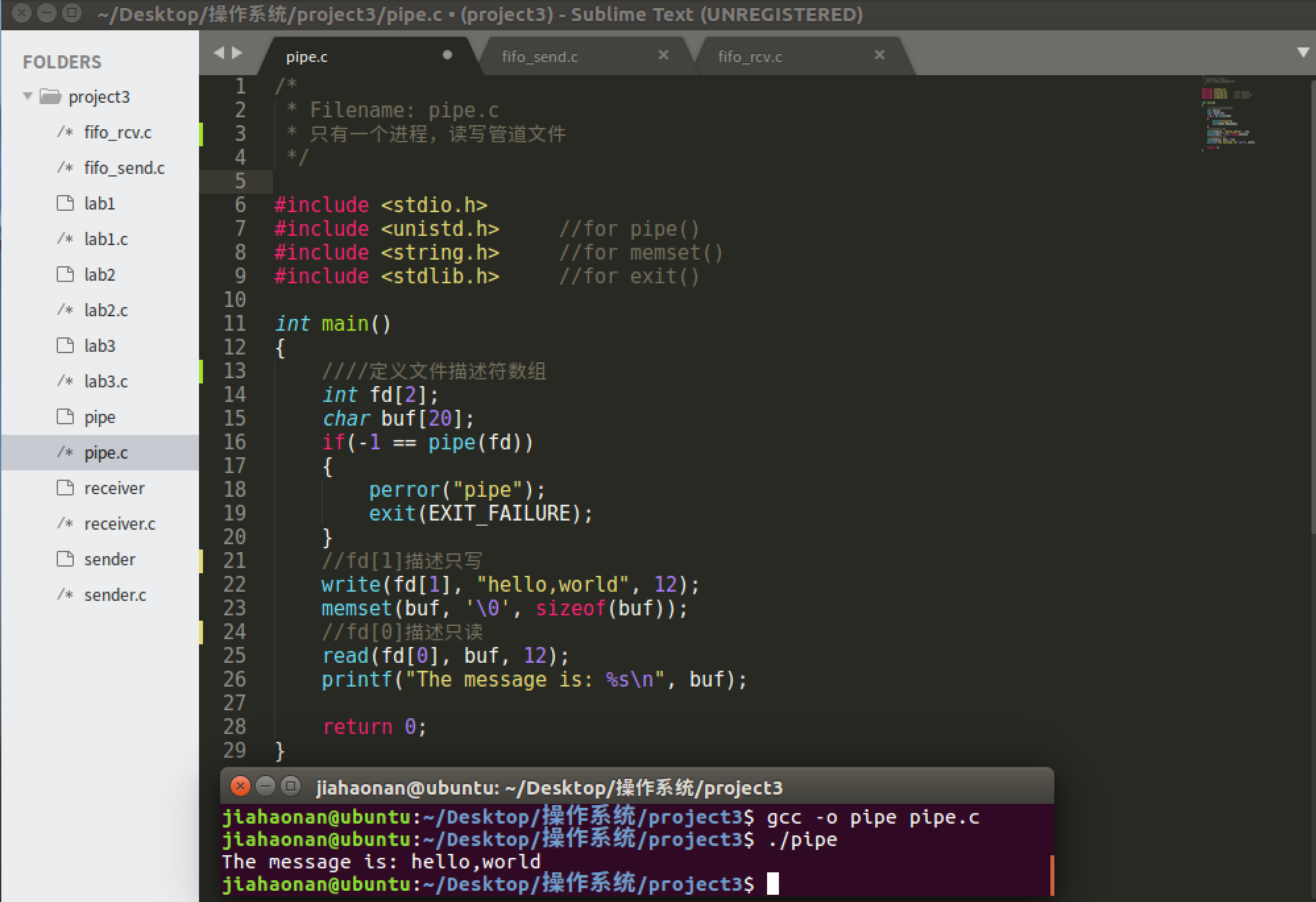Collapse the project3 folder tree

pyautogui.click(x=28, y=96)
